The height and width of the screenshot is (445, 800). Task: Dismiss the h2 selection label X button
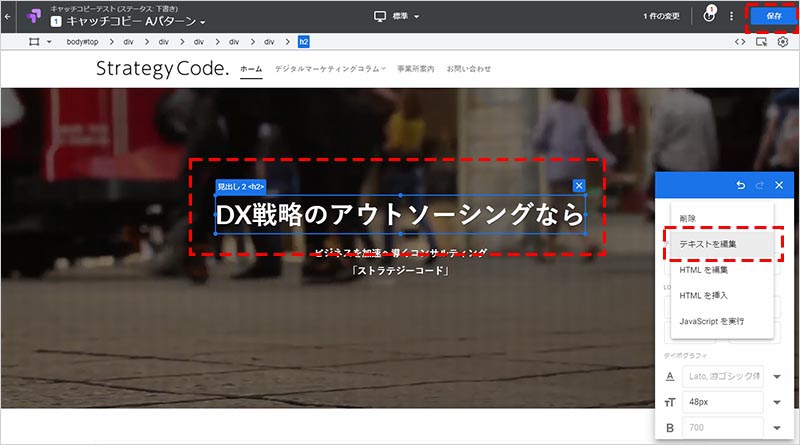[578, 186]
